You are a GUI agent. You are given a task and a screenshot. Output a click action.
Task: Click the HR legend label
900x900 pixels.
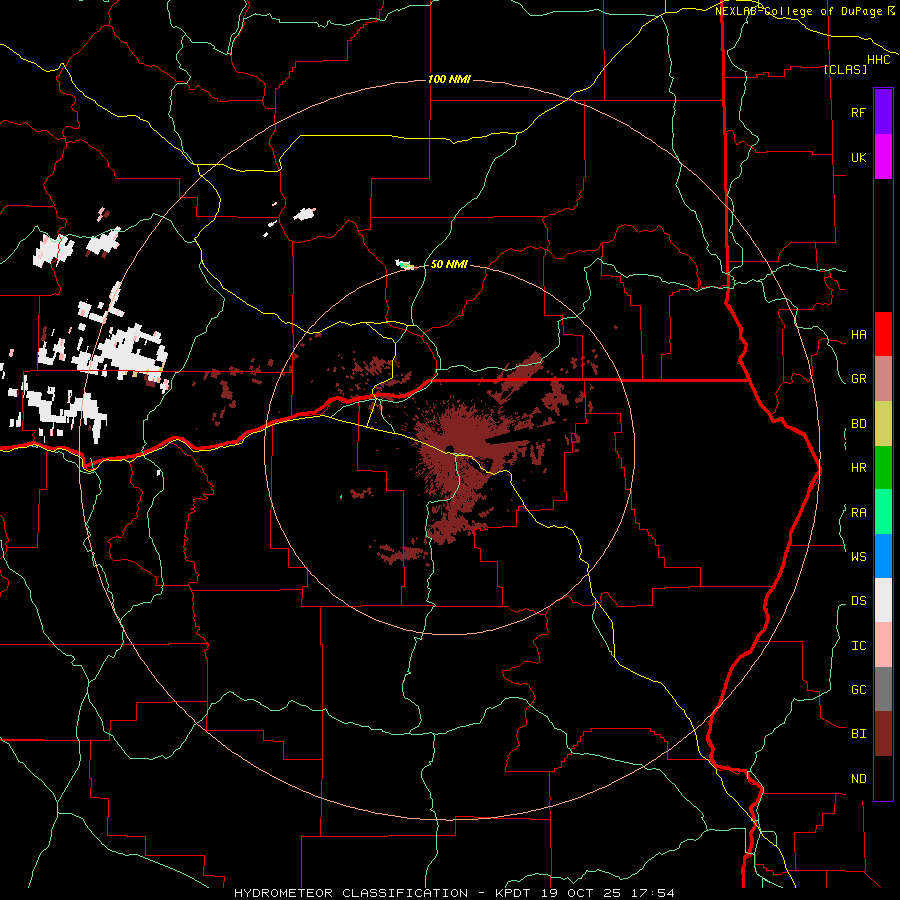858,468
